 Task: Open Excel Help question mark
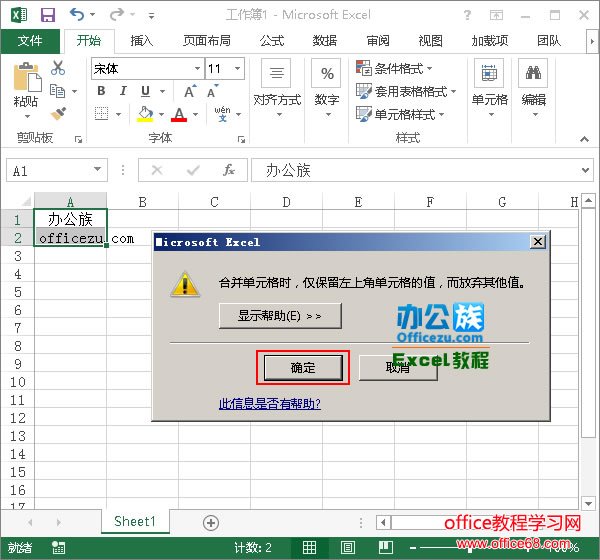[467, 15]
